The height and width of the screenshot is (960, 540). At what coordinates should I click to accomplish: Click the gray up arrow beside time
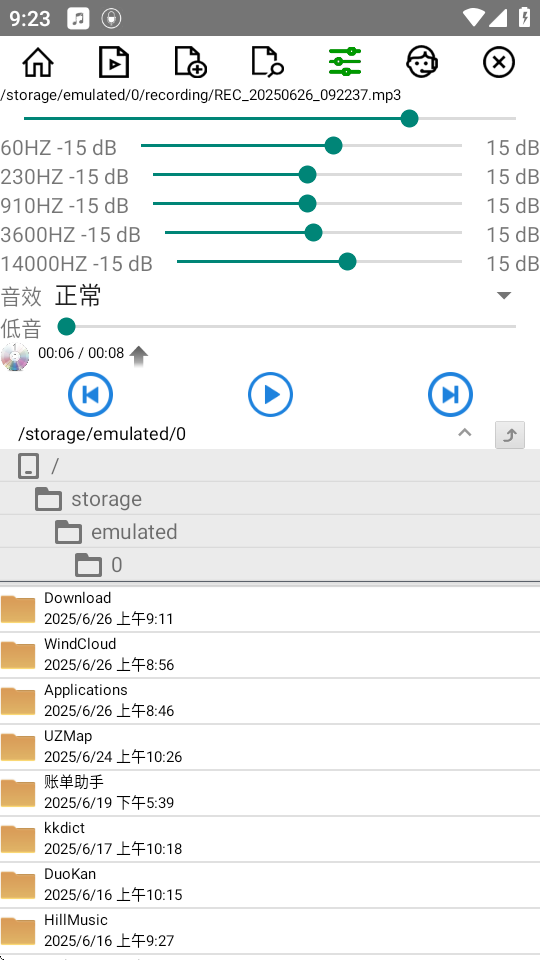point(139,356)
